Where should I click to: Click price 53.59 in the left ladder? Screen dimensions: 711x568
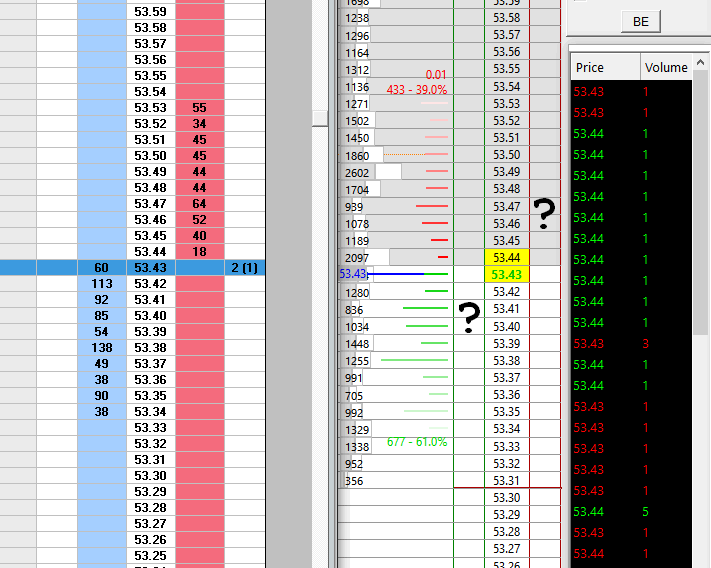coord(151,12)
